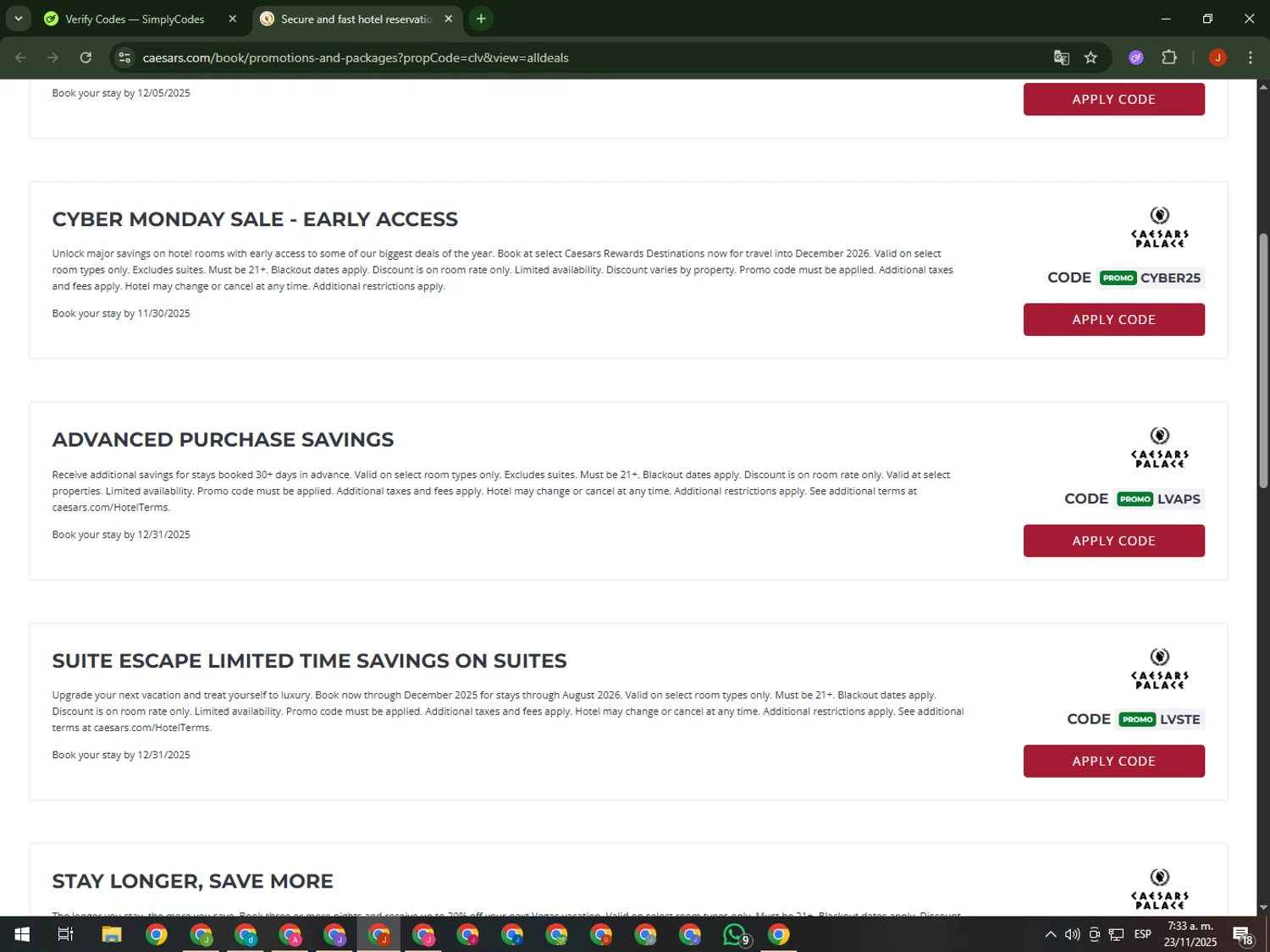Open the Extensions puzzle menu

(1169, 58)
